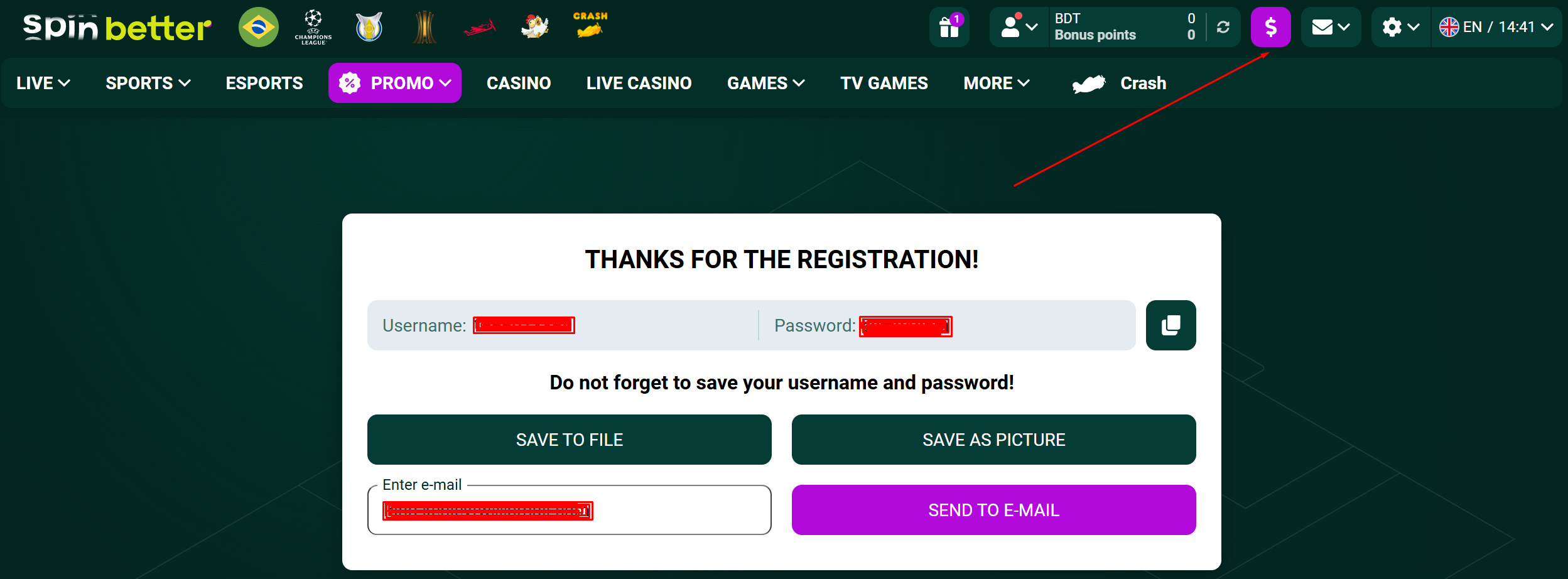This screenshot has width=1568, height=579.
Task: Go to the LIVE CASINO section
Action: (639, 83)
